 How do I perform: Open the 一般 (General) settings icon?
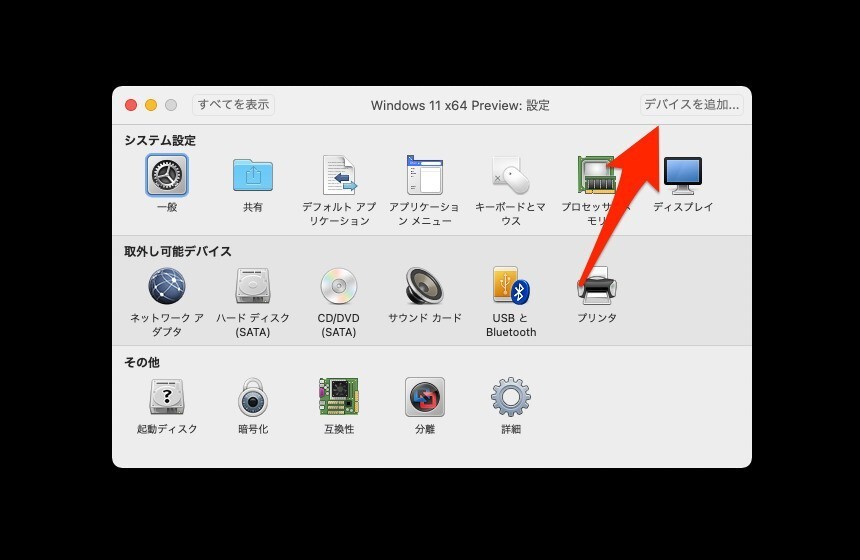(167, 175)
